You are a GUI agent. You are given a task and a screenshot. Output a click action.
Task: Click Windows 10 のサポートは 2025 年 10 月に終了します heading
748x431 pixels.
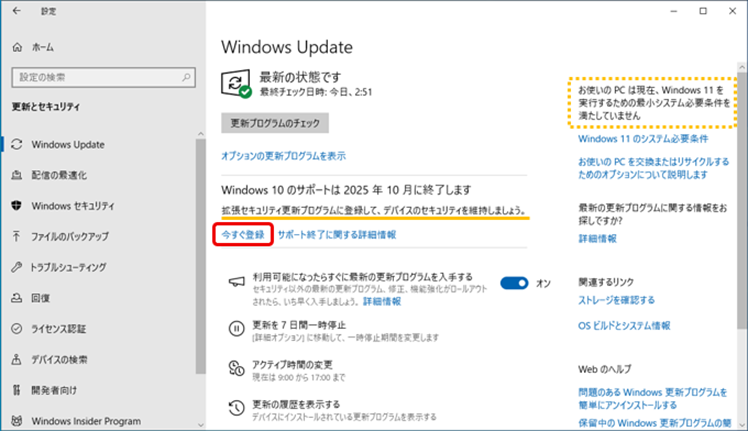346,189
